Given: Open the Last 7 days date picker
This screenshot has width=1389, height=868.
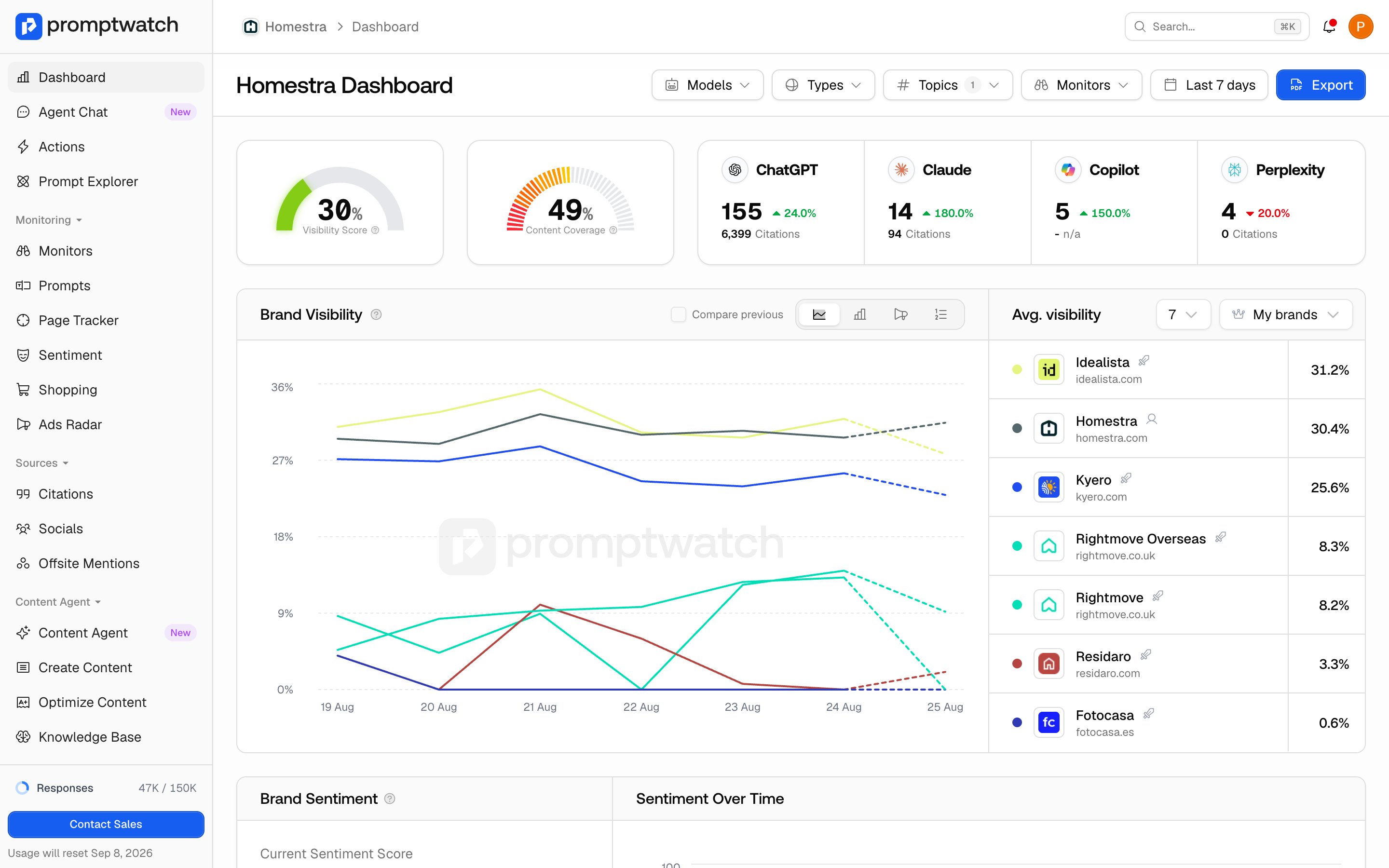Looking at the screenshot, I should 1209,85.
